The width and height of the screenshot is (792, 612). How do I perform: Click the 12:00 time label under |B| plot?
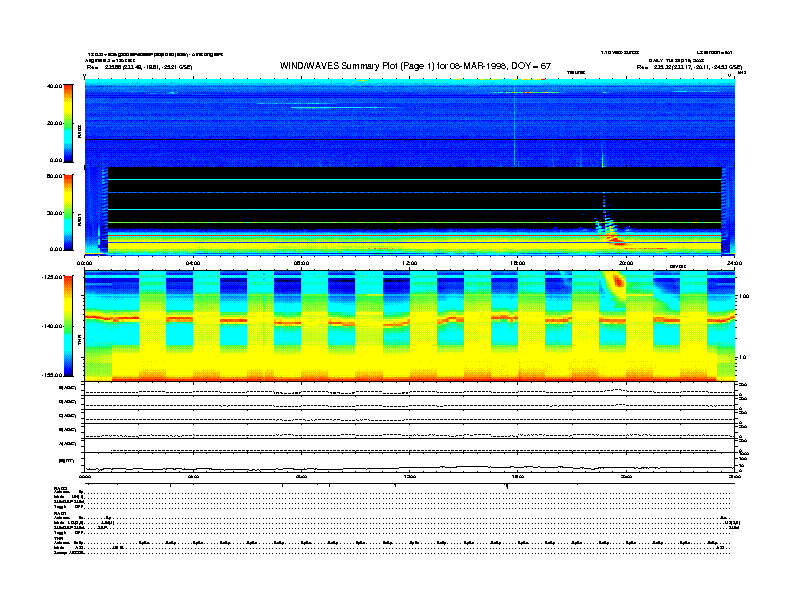(x=410, y=476)
